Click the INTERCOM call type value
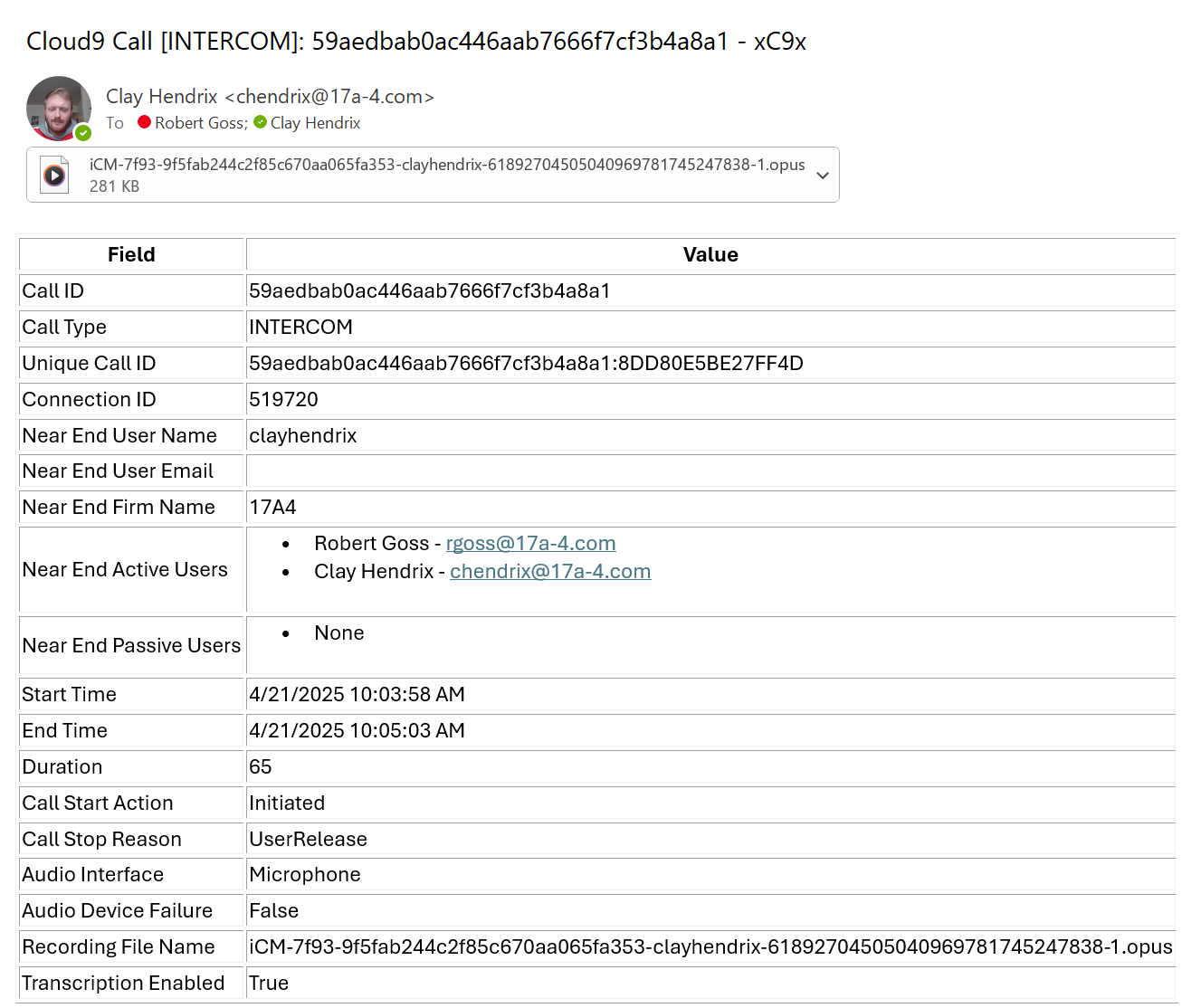The height and width of the screenshot is (1008, 1182). point(301,327)
